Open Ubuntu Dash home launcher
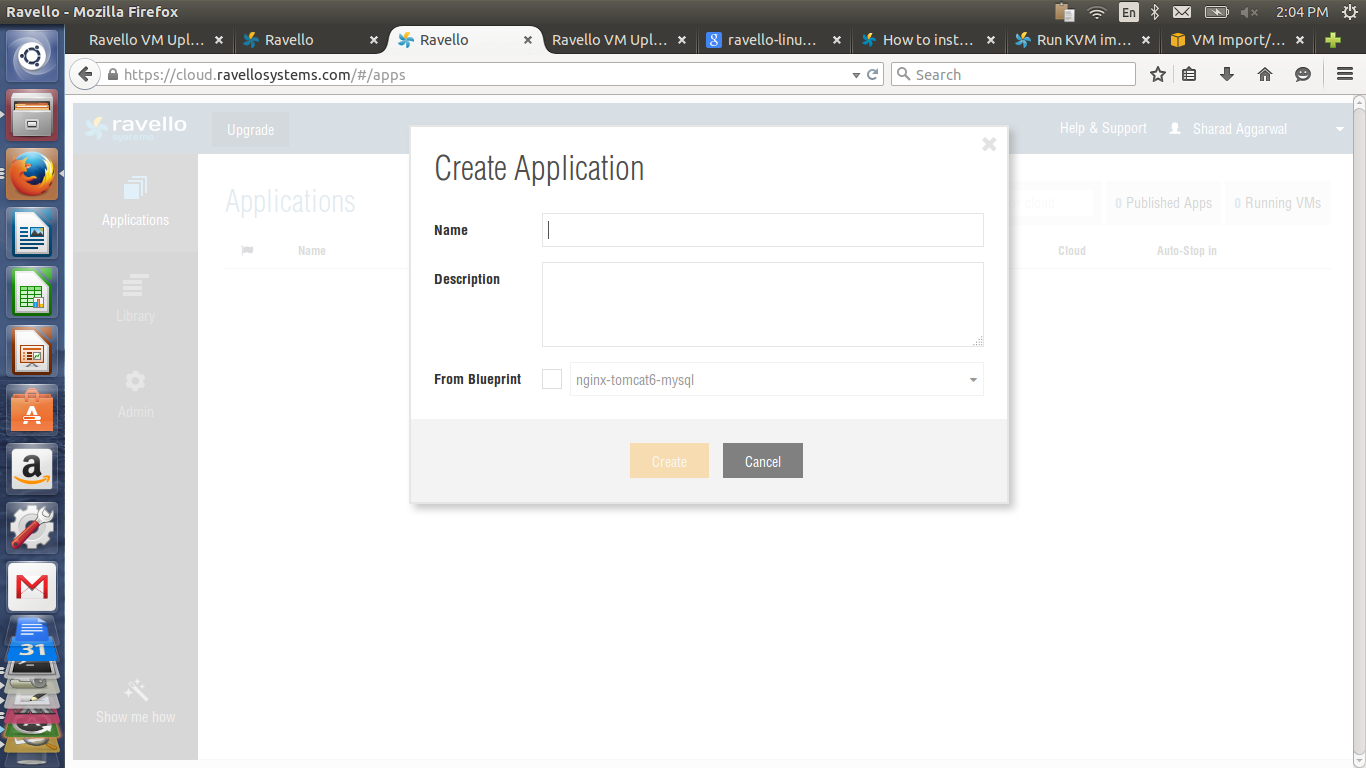This screenshot has height=768, width=1366. tap(32, 55)
